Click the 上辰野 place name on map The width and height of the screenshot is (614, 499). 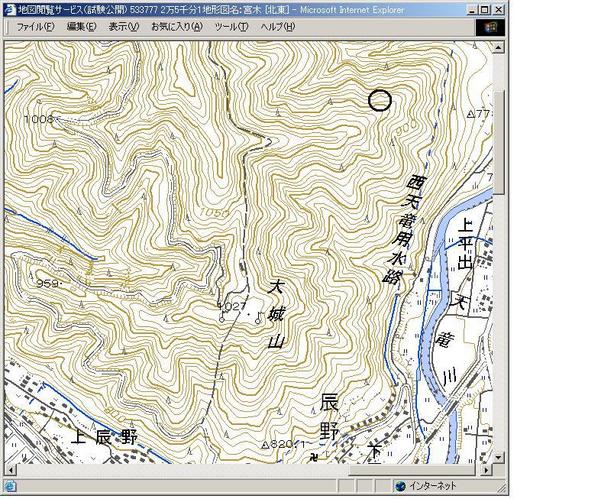click(x=104, y=437)
